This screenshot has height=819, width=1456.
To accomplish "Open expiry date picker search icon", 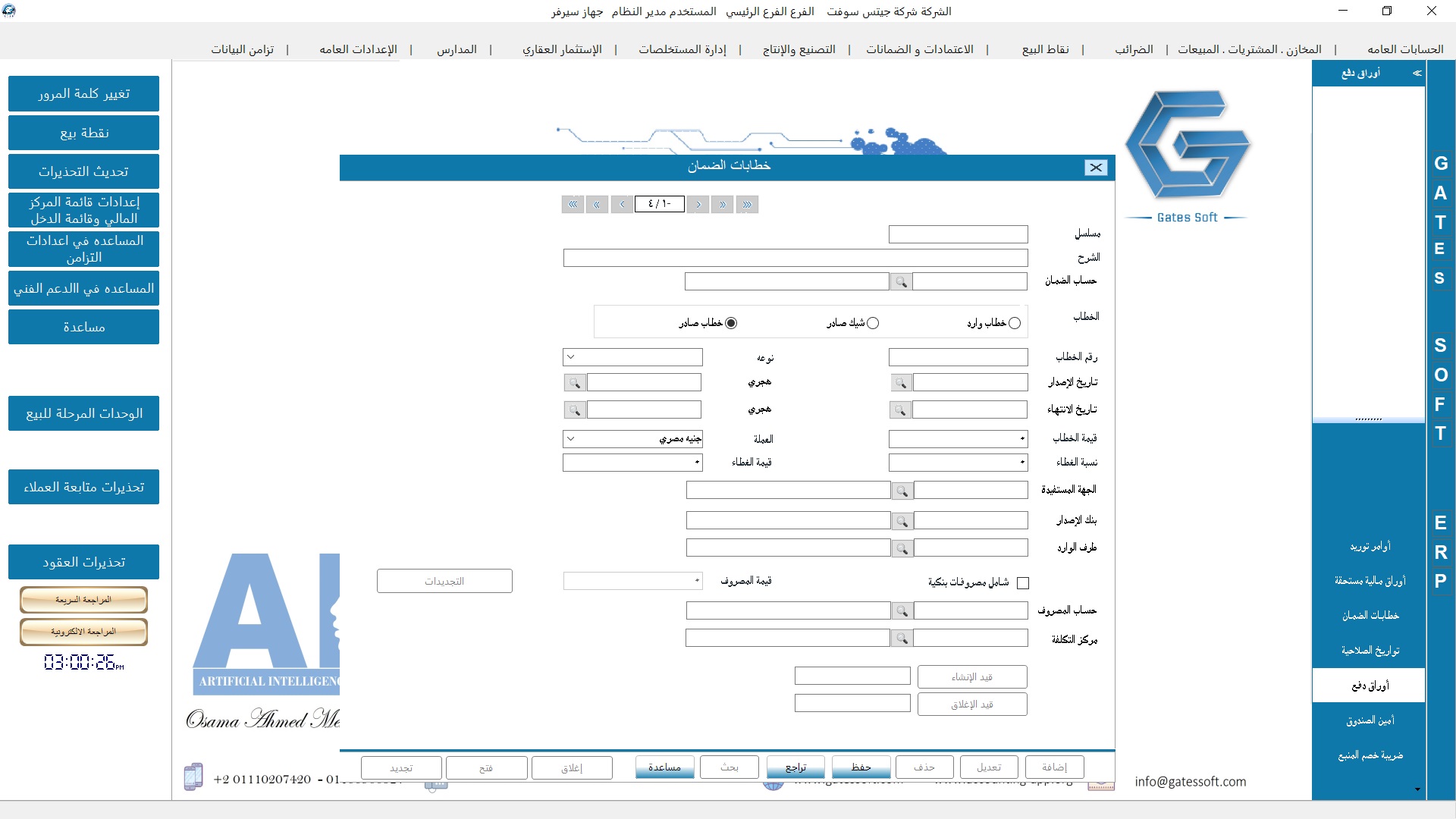I will 900,410.
